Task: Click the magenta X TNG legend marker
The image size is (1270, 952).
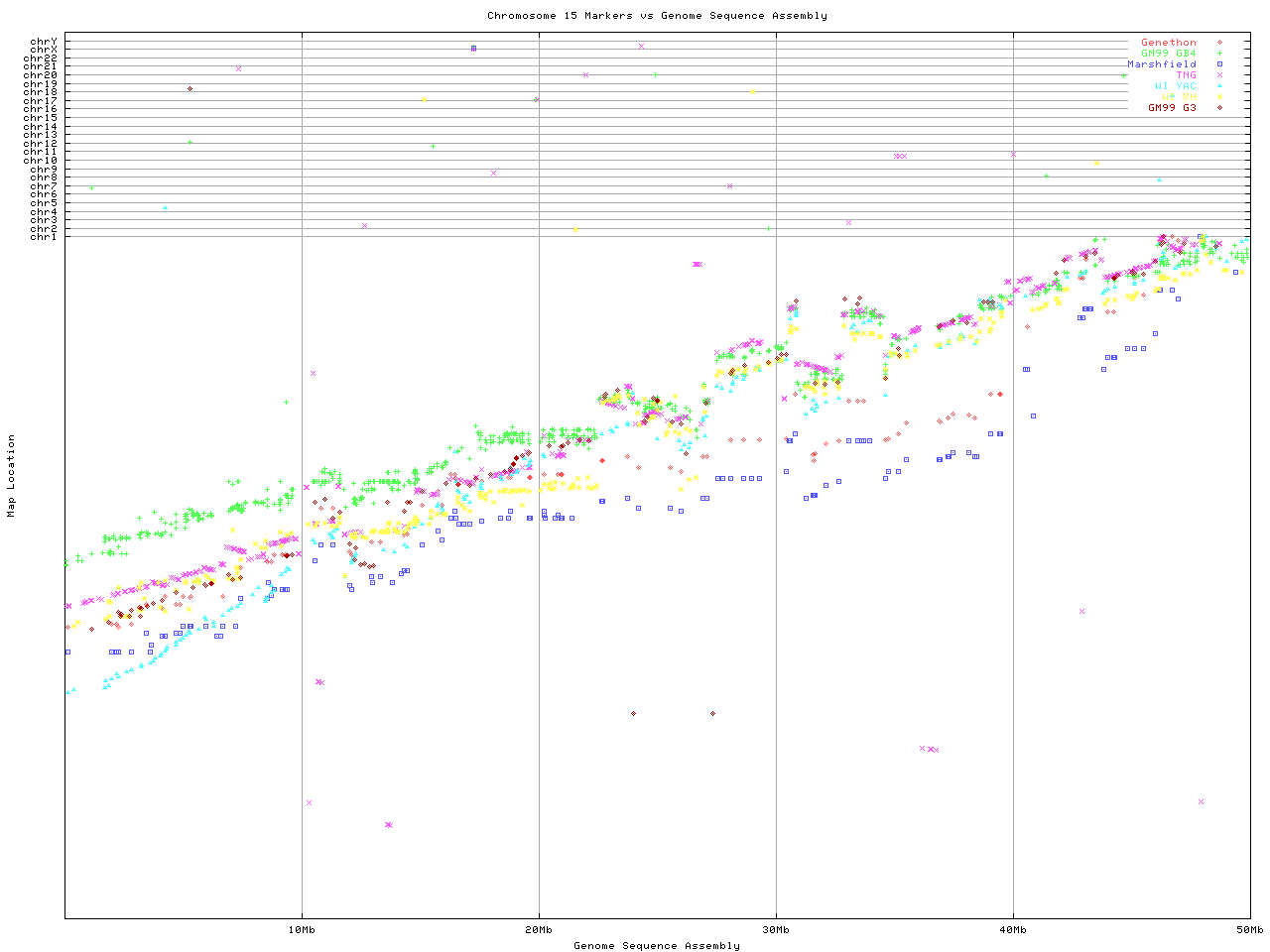Action: (1219, 75)
